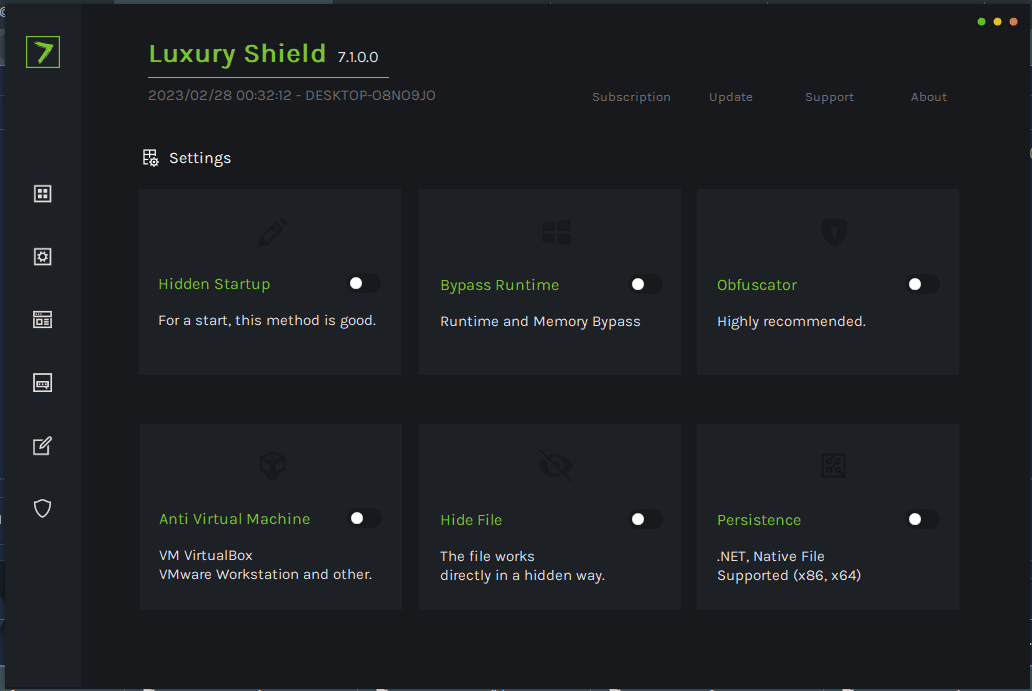
Task: Click the Settings heading gear-grid icon
Action: tap(151, 158)
